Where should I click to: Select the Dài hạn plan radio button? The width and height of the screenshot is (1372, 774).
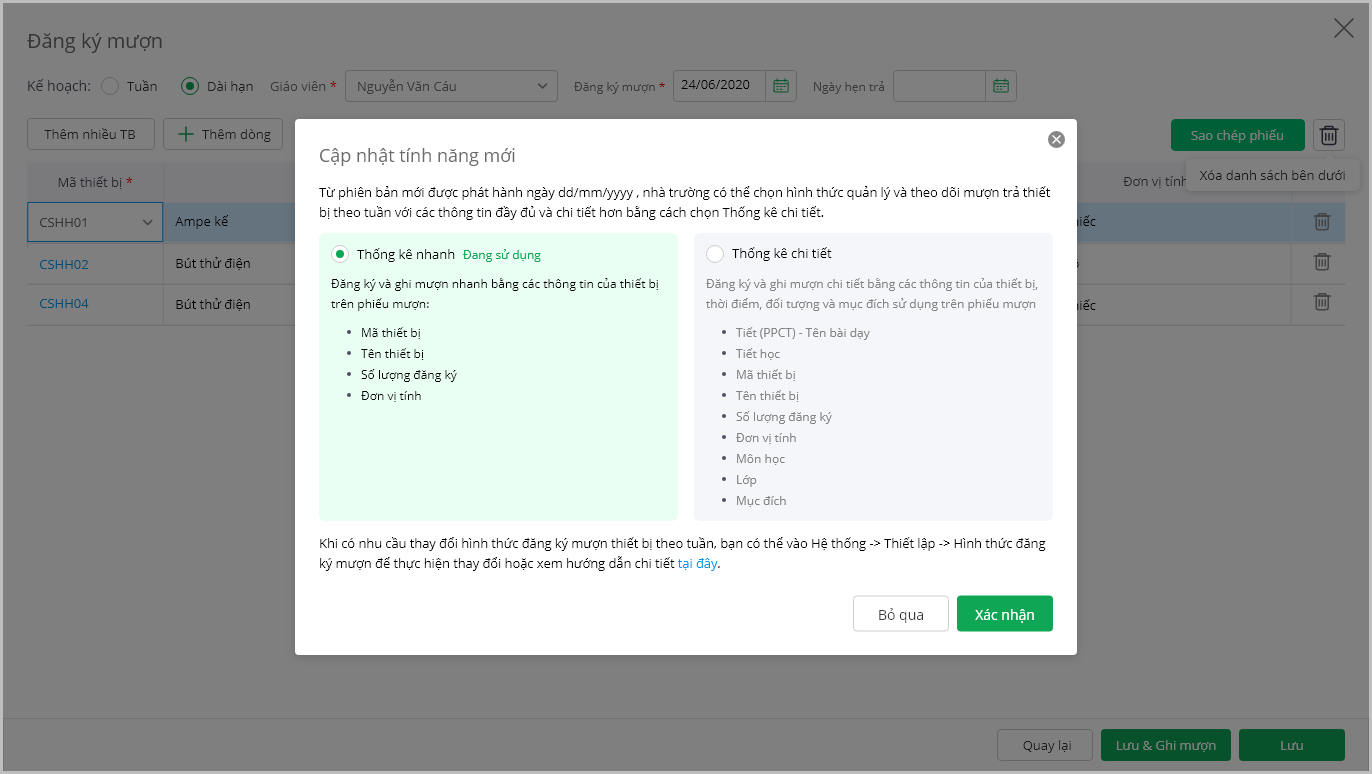190,86
